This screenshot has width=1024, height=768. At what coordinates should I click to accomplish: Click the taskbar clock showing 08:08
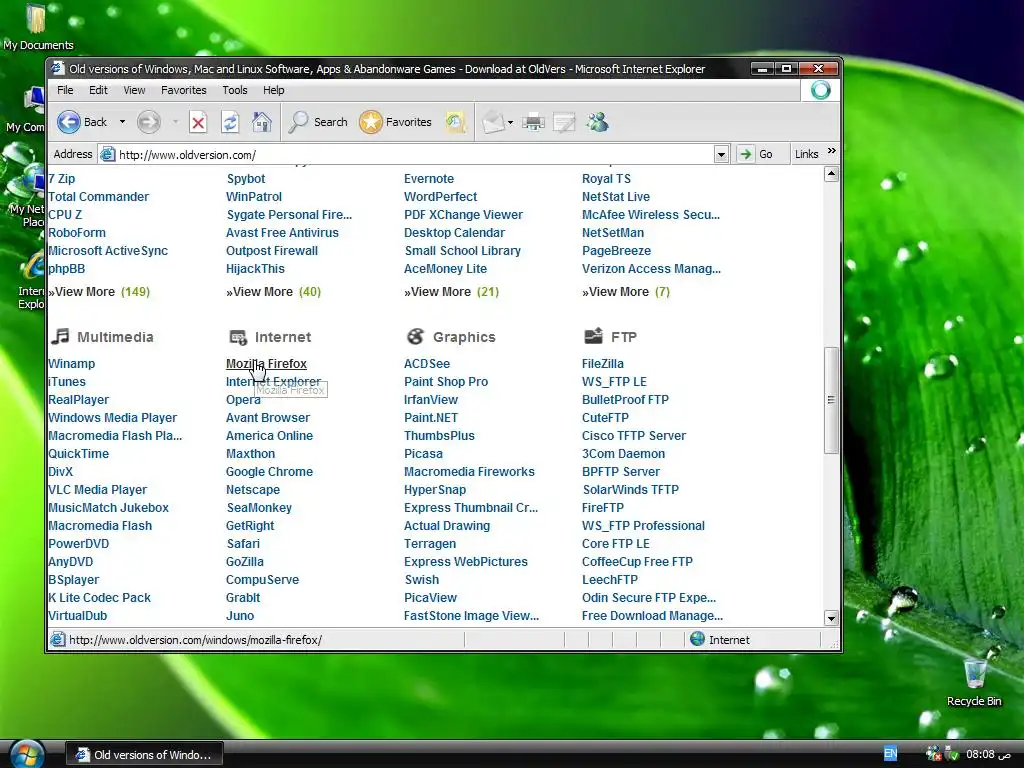tap(988, 754)
